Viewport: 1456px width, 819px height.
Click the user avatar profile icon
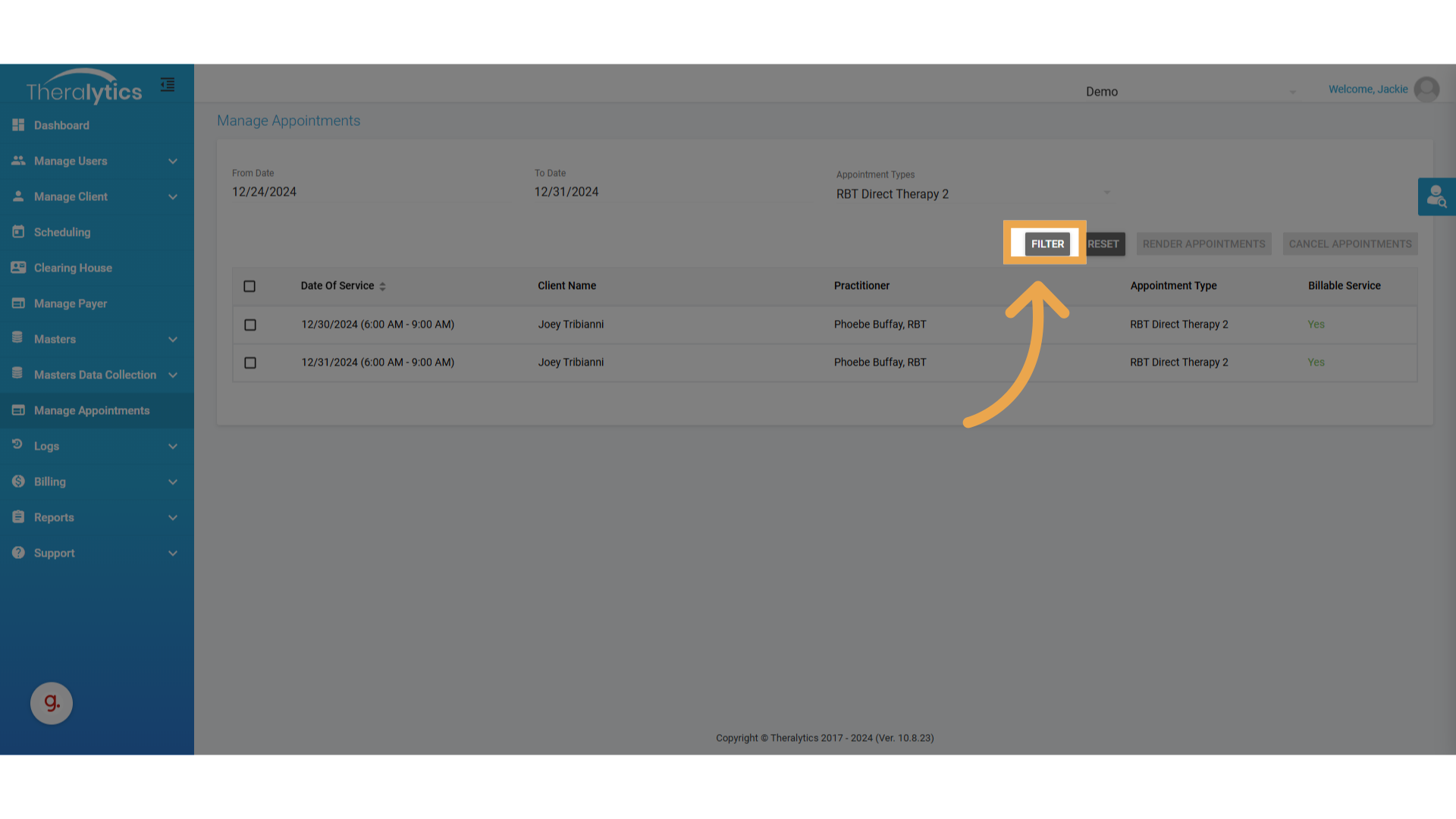1426,89
